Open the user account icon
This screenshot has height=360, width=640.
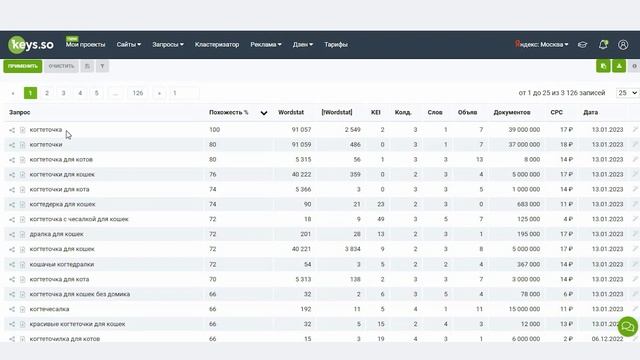tap(623, 44)
